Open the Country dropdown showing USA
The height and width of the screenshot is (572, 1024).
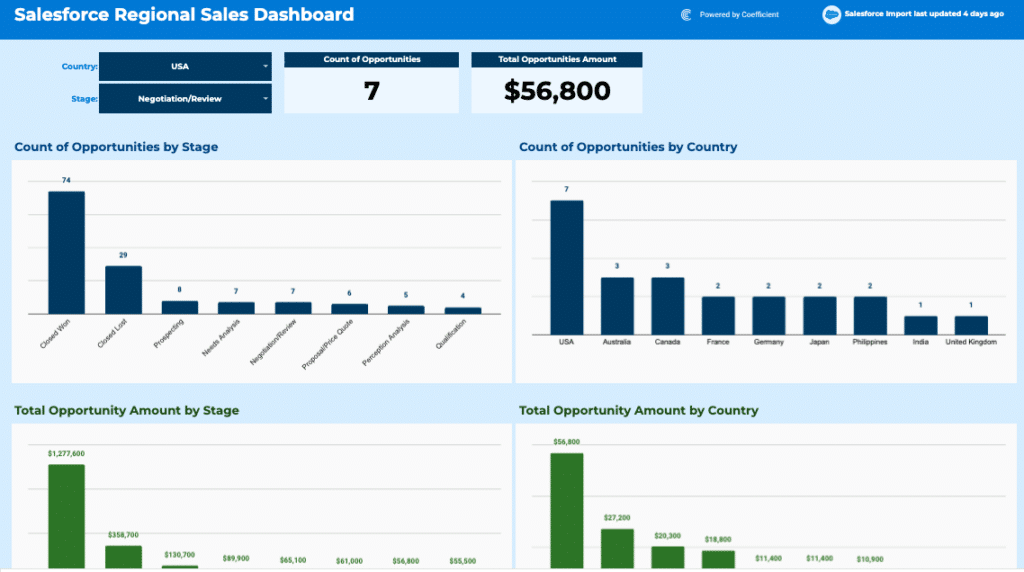185,67
